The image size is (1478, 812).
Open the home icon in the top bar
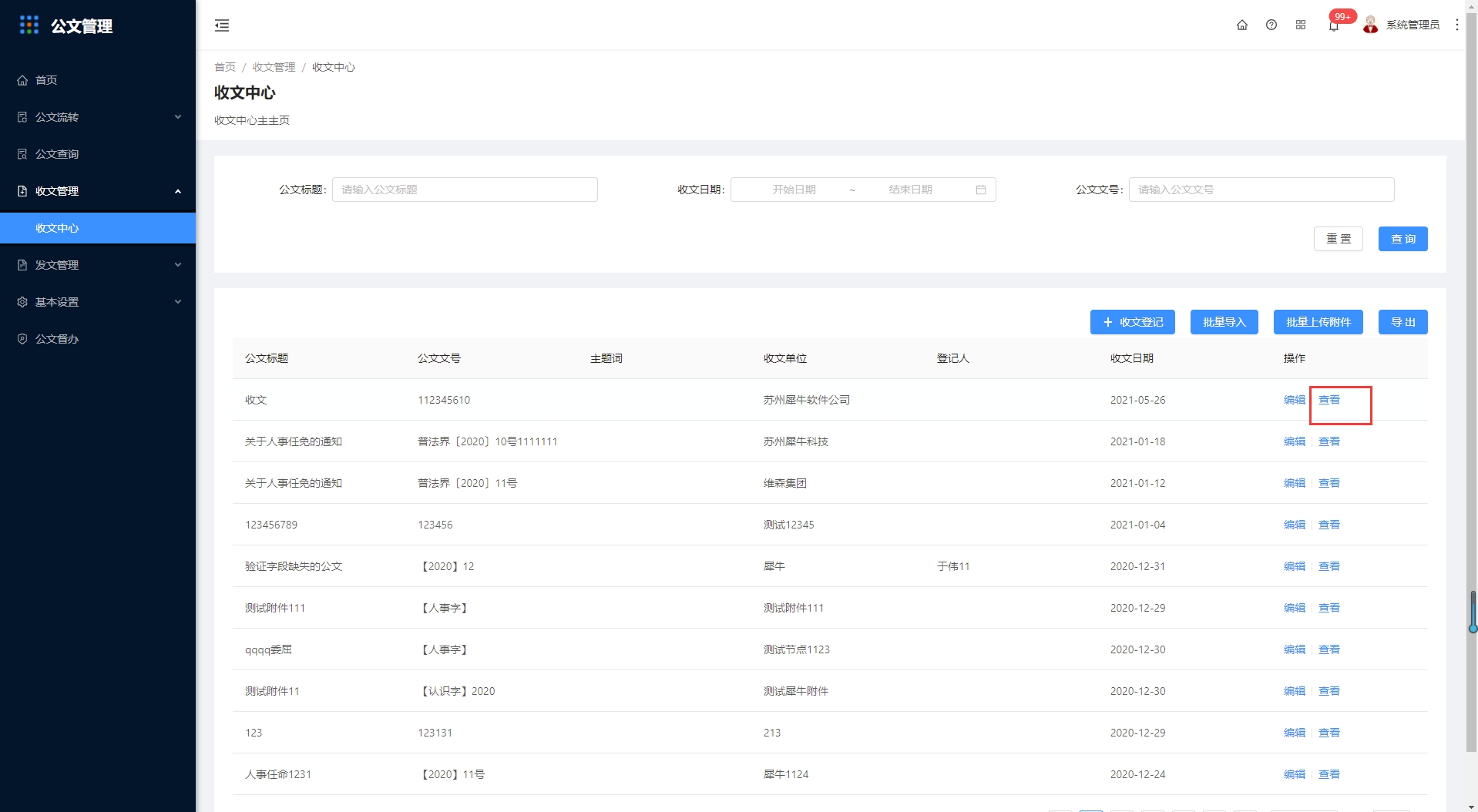click(x=1242, y=25)
